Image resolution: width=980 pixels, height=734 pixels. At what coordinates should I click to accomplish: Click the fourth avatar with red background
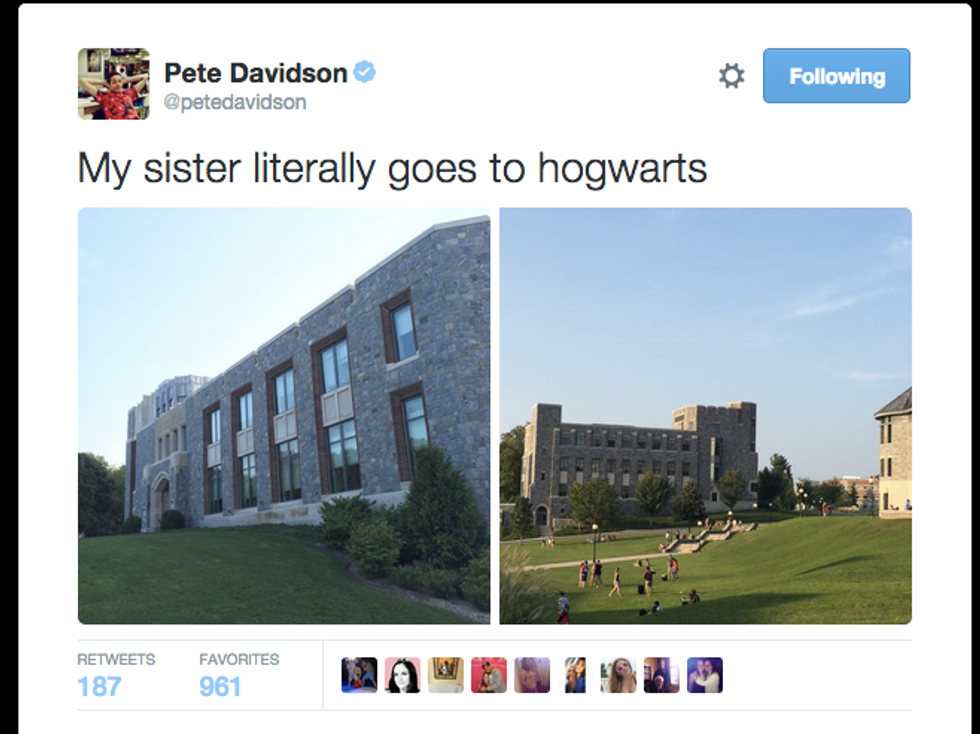click(x=489, y=675)
